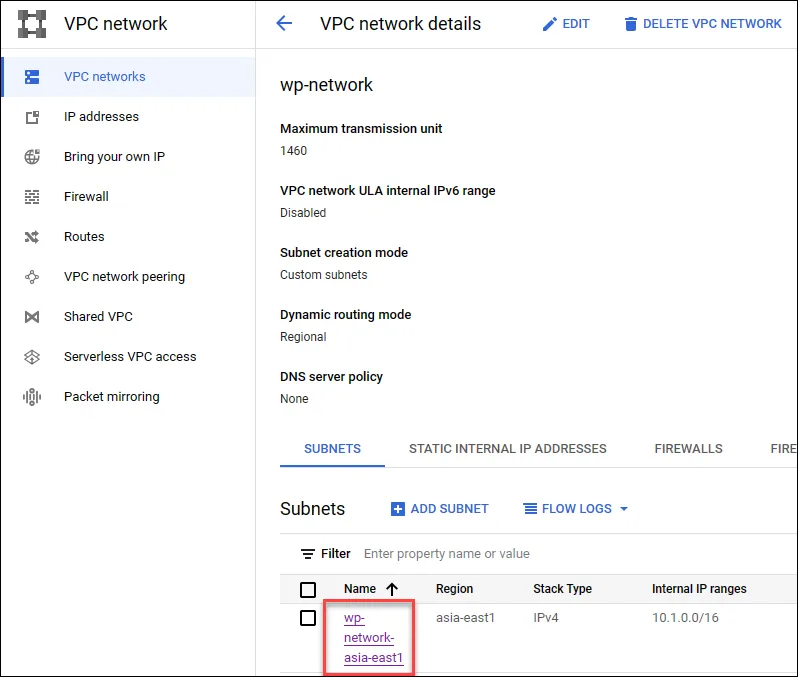Click the Firewall brick-wall icon

[x=32, y=197]
